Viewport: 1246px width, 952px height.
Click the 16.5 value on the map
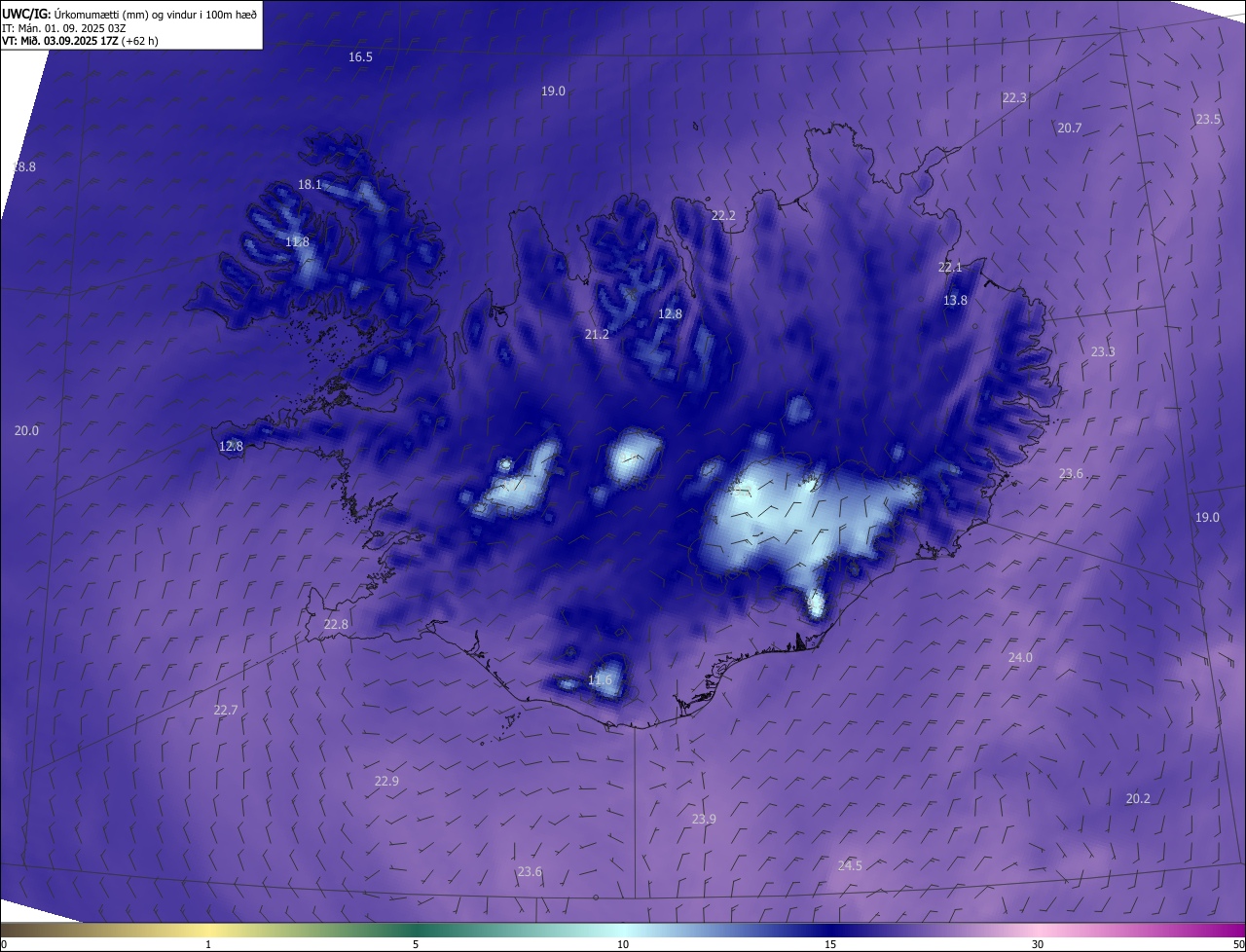pos(360,57)
